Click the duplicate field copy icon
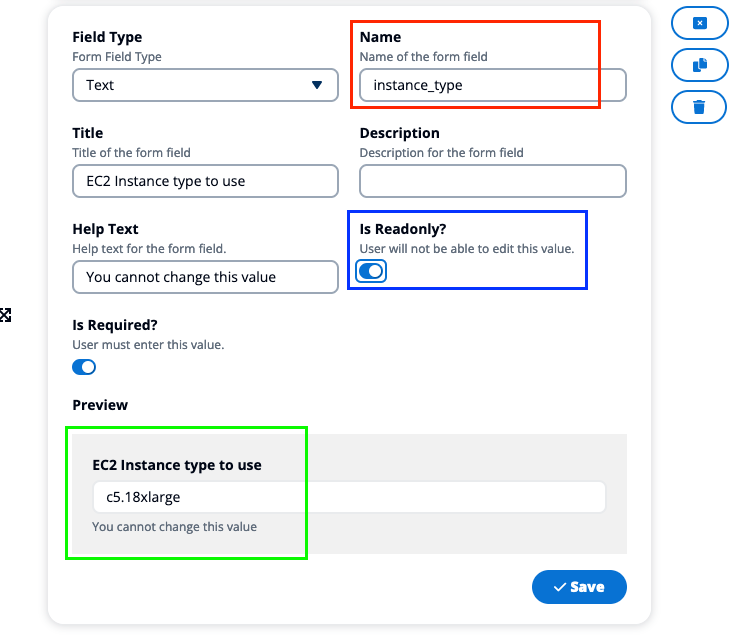This screenshot has height=636, width=747. pyautogui.click(x=699, y=65)
